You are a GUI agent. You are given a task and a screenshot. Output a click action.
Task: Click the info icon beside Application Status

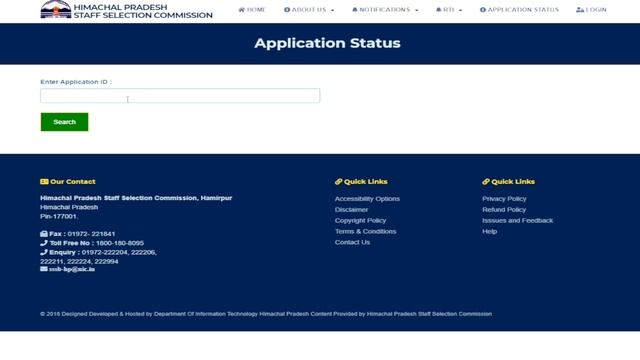[x=483, y=9]
